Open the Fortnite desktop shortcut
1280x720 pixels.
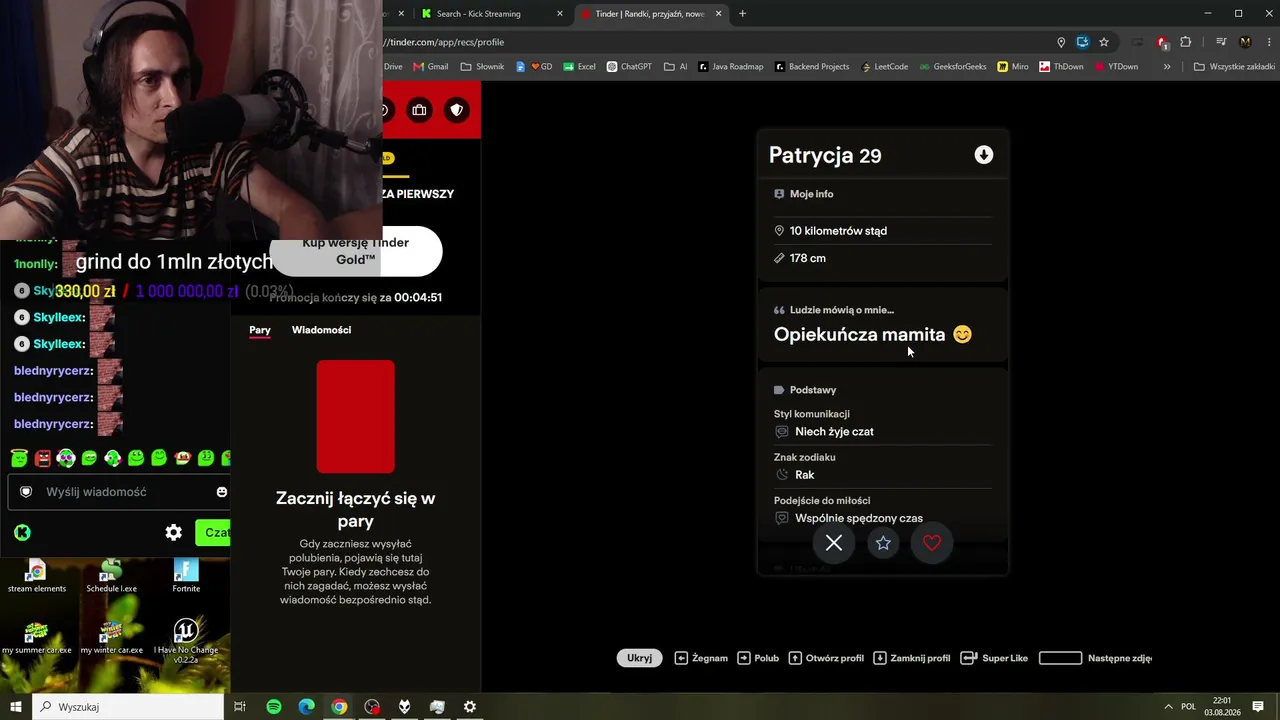point(186,577)
